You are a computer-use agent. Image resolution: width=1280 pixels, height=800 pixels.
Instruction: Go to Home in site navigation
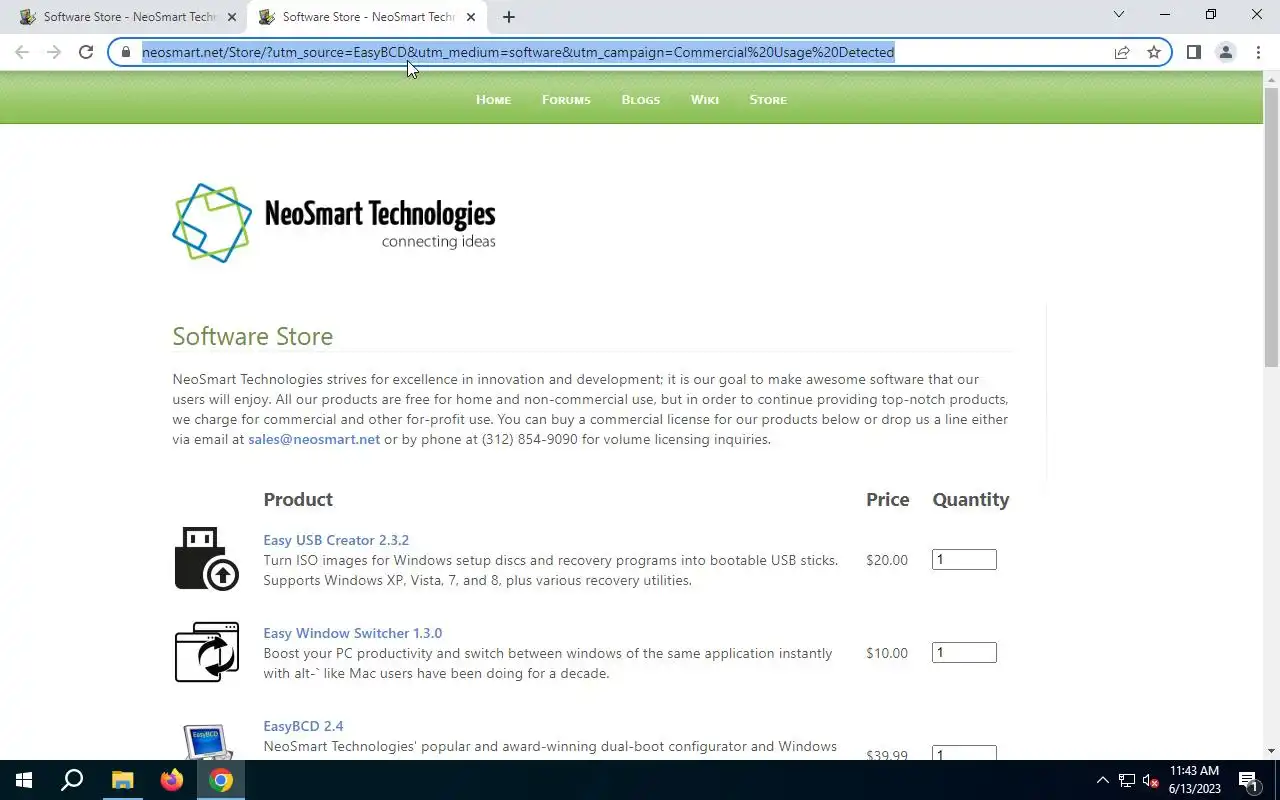tap(493, 100)
